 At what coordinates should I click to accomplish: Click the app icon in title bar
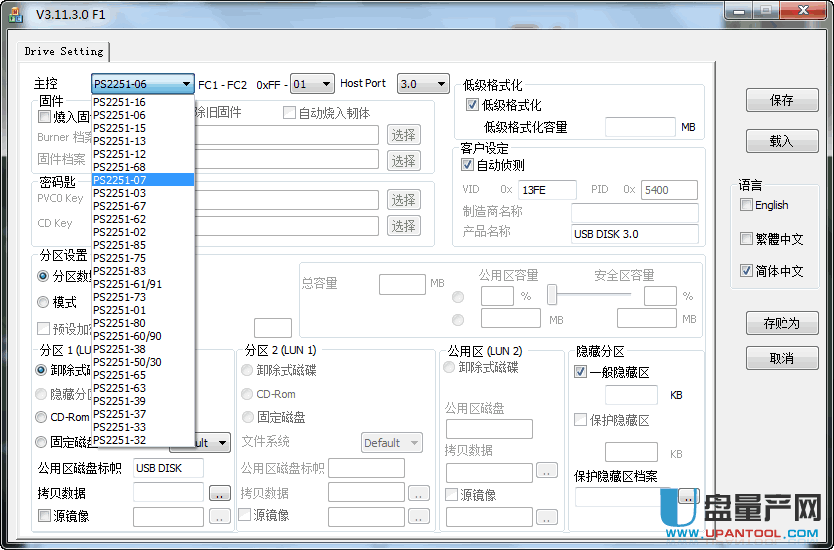(x=16, y=14)
